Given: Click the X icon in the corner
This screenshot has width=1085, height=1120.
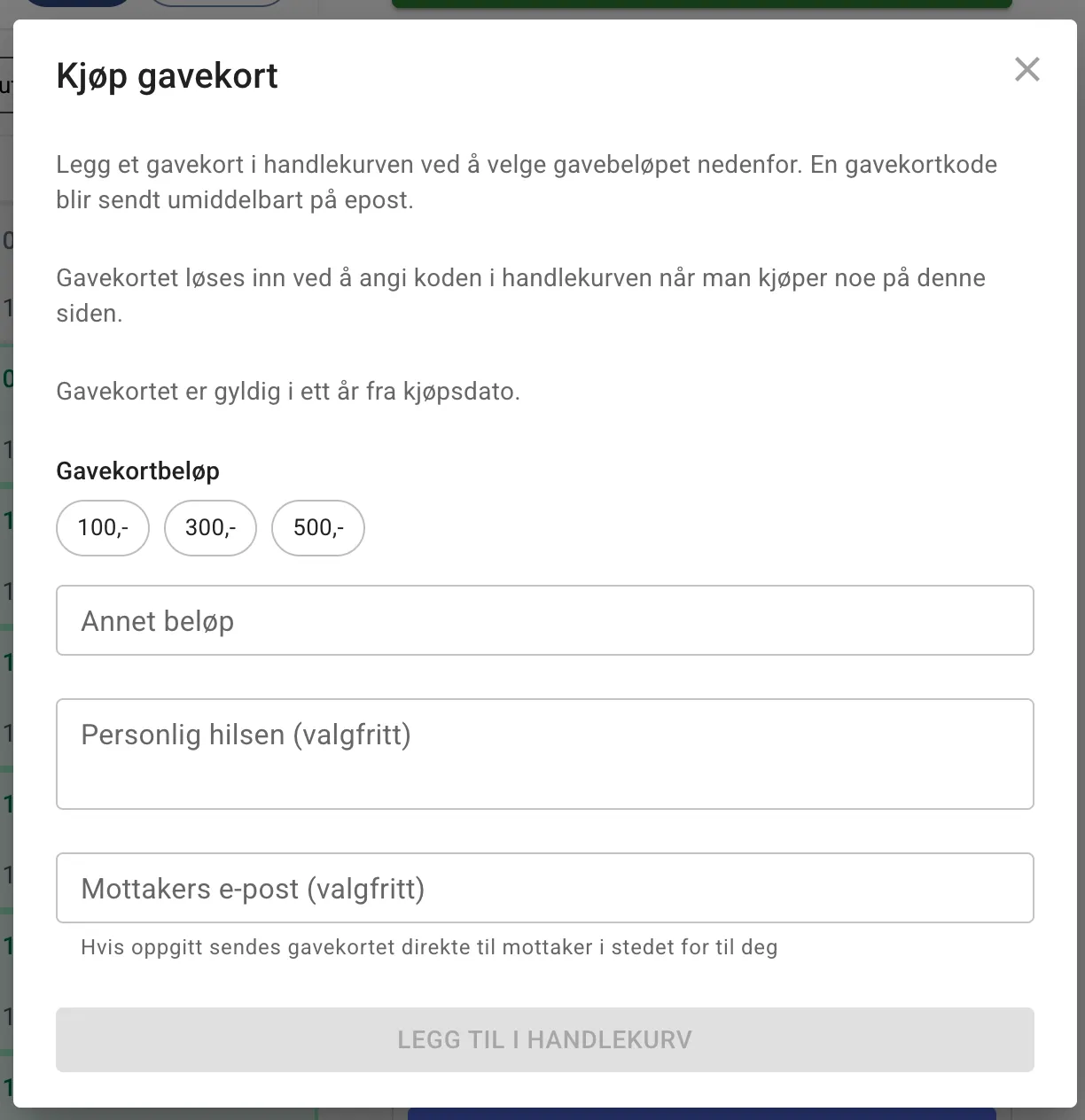Looking at the screenshot, I should pyautogui.click(x=1026, y=69).
